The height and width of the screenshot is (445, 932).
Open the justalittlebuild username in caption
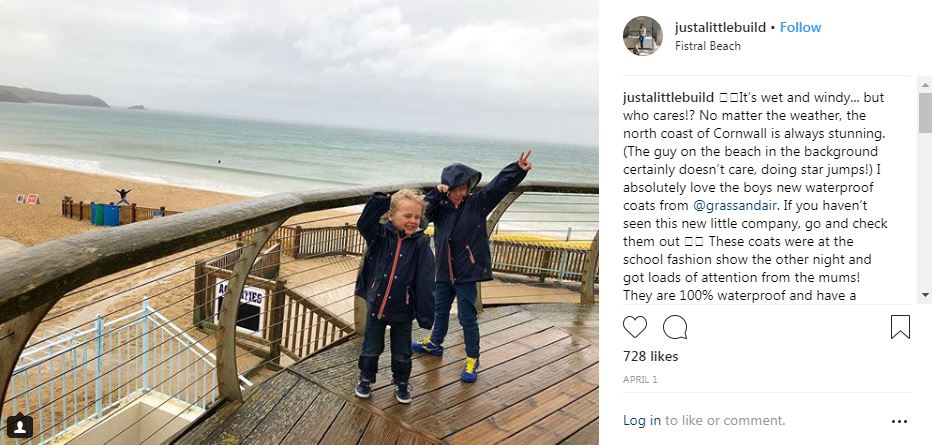[x=667, y=97]
